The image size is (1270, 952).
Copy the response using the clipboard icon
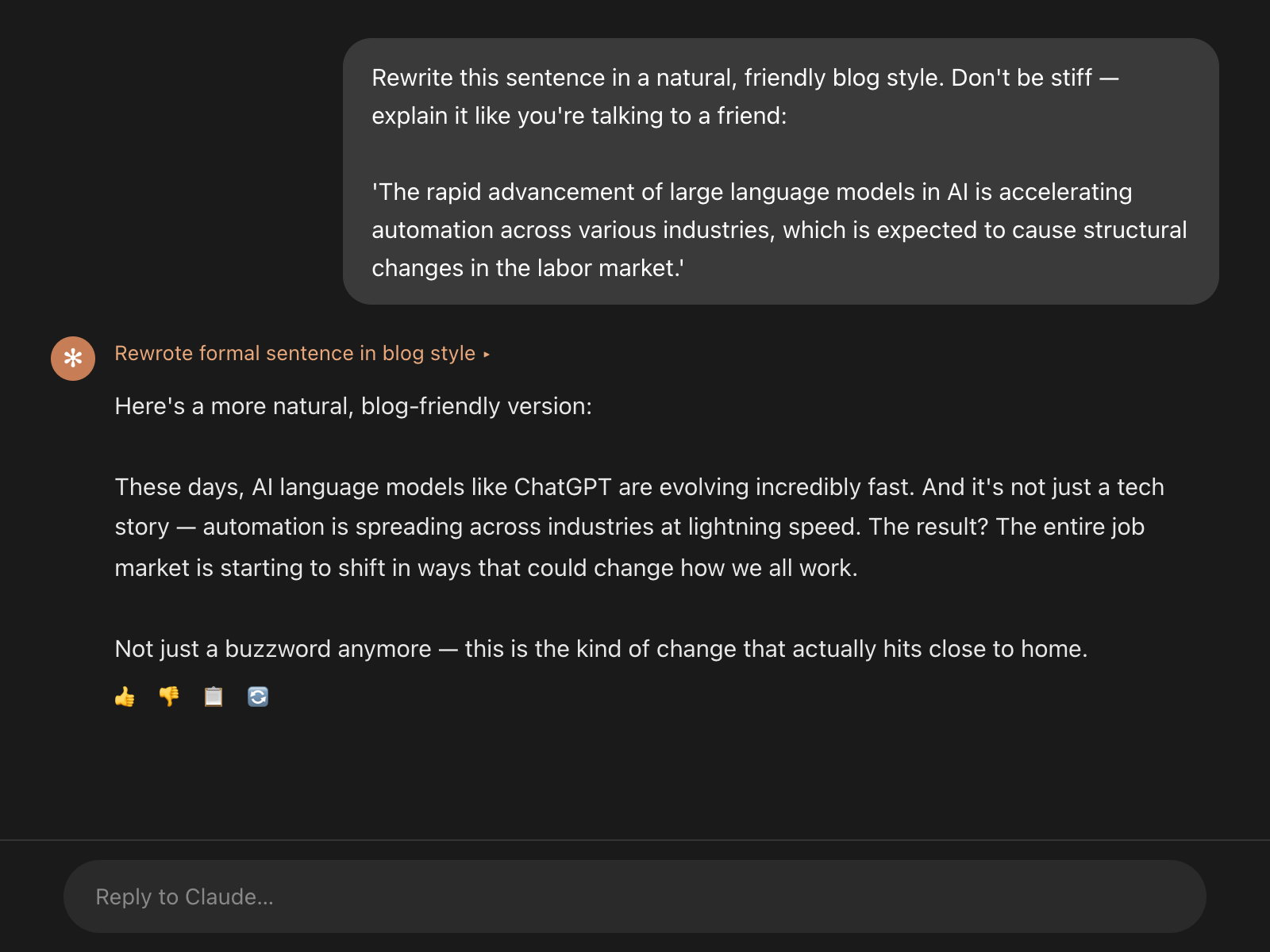(213, 696)
